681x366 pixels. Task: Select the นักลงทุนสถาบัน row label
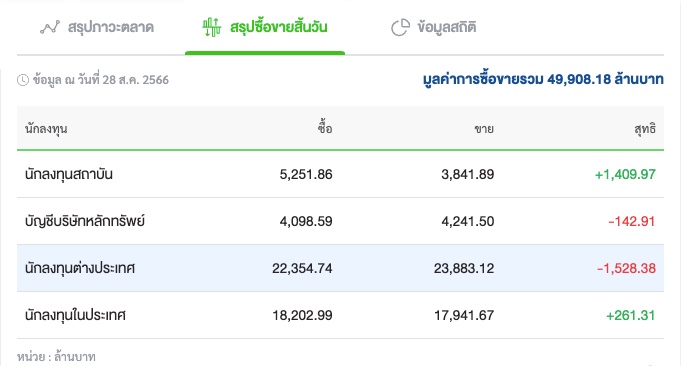69,174
